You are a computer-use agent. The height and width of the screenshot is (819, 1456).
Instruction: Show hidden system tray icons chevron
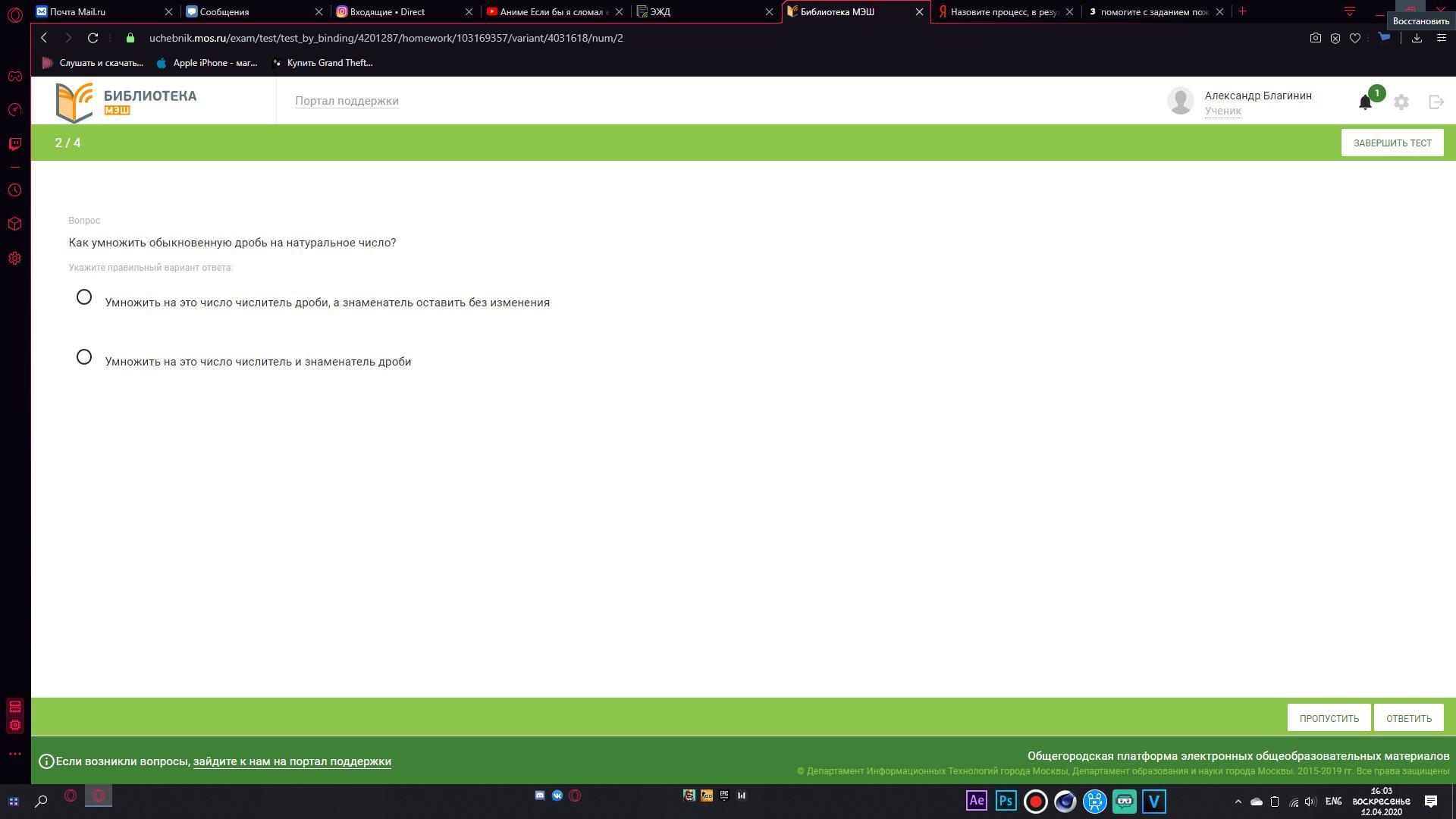coord(1238,802)
